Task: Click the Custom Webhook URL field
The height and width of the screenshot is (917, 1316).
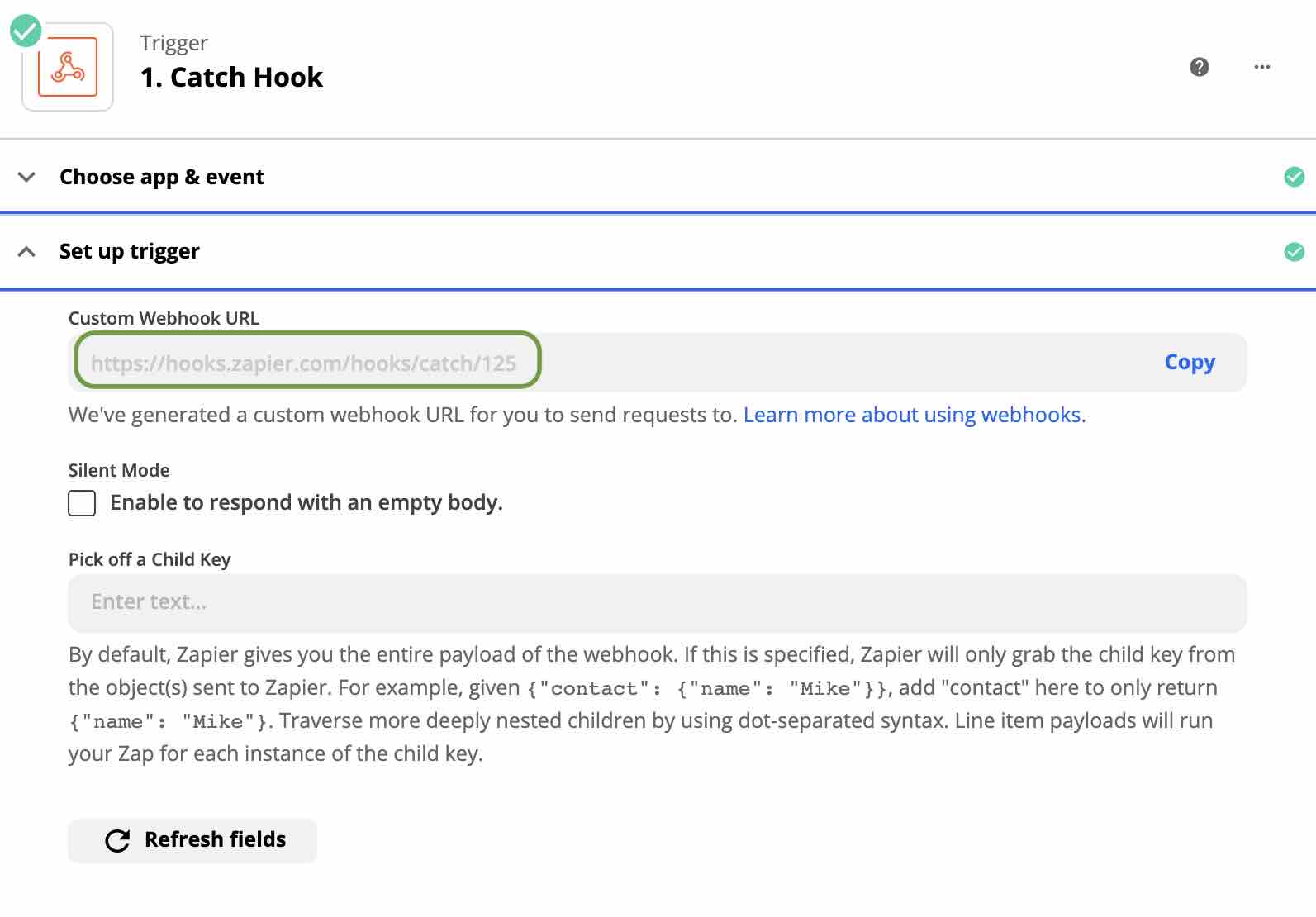Action: pos(658,362)
